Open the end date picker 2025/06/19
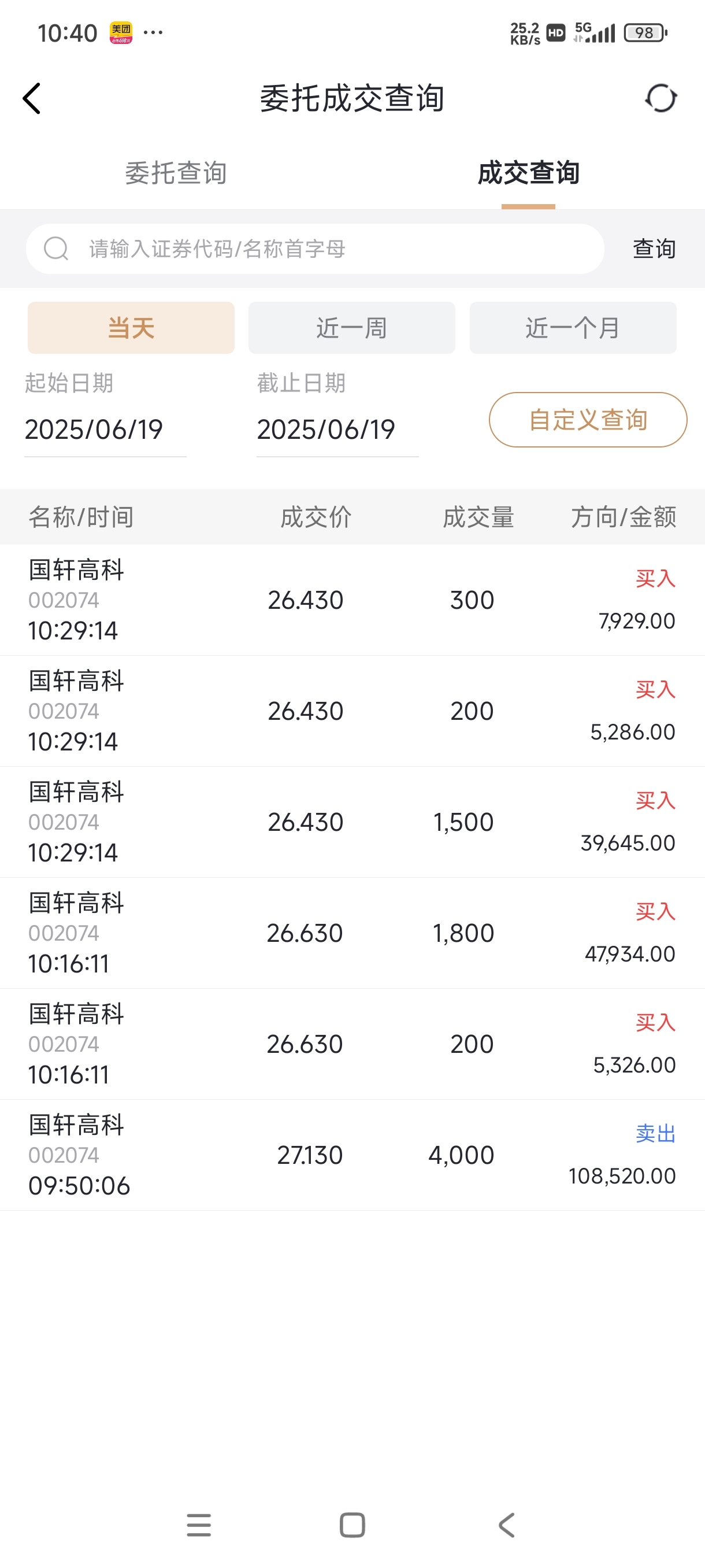 (337, 430)
